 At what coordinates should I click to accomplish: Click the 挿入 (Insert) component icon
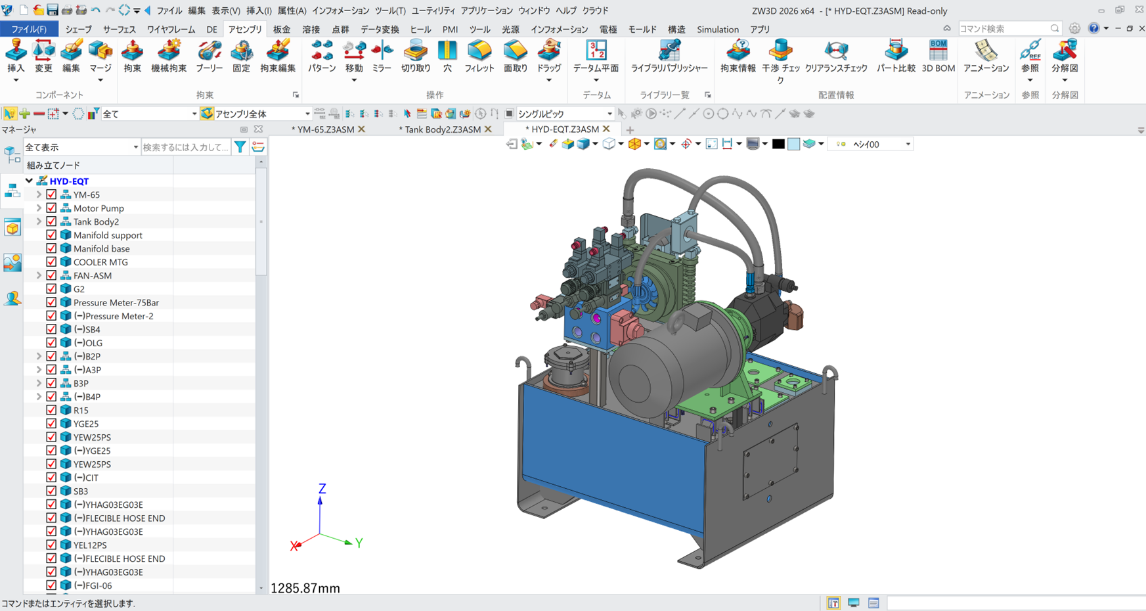coord(16,51)
